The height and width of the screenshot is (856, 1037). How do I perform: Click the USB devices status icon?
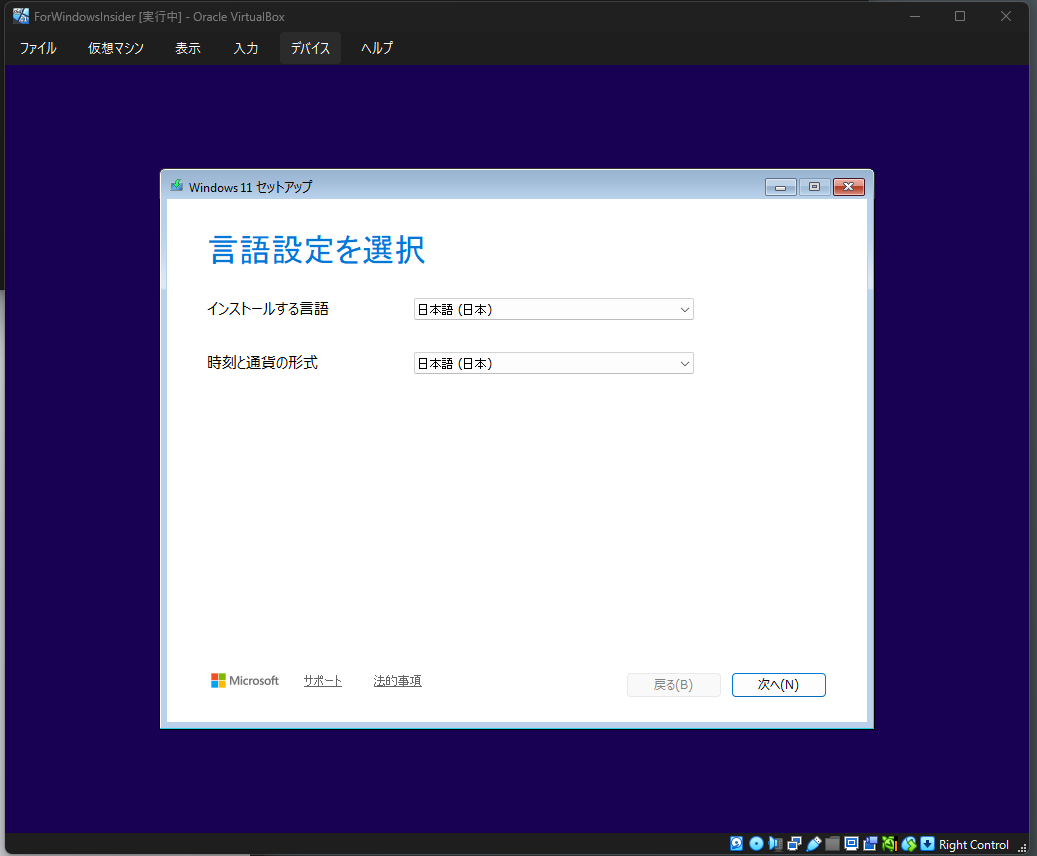814,843
